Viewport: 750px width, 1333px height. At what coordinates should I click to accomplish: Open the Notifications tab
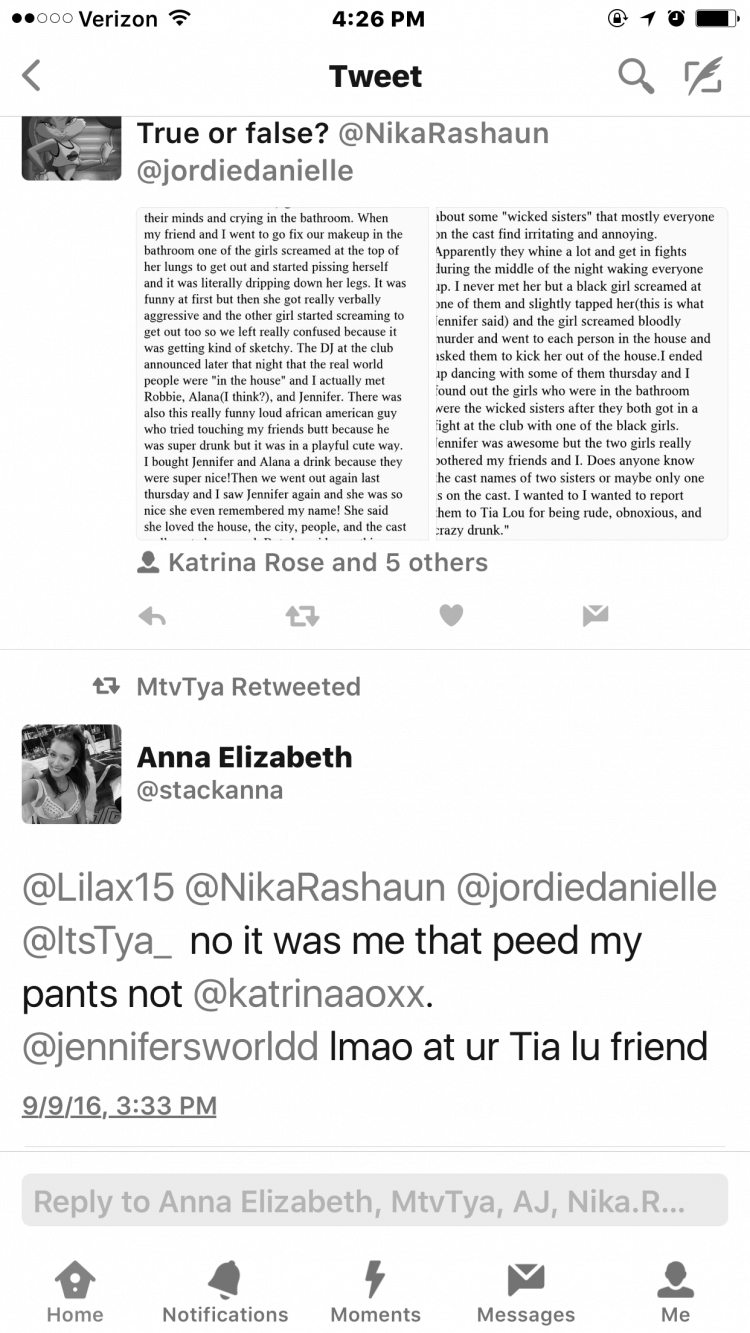coord(225,1291)
